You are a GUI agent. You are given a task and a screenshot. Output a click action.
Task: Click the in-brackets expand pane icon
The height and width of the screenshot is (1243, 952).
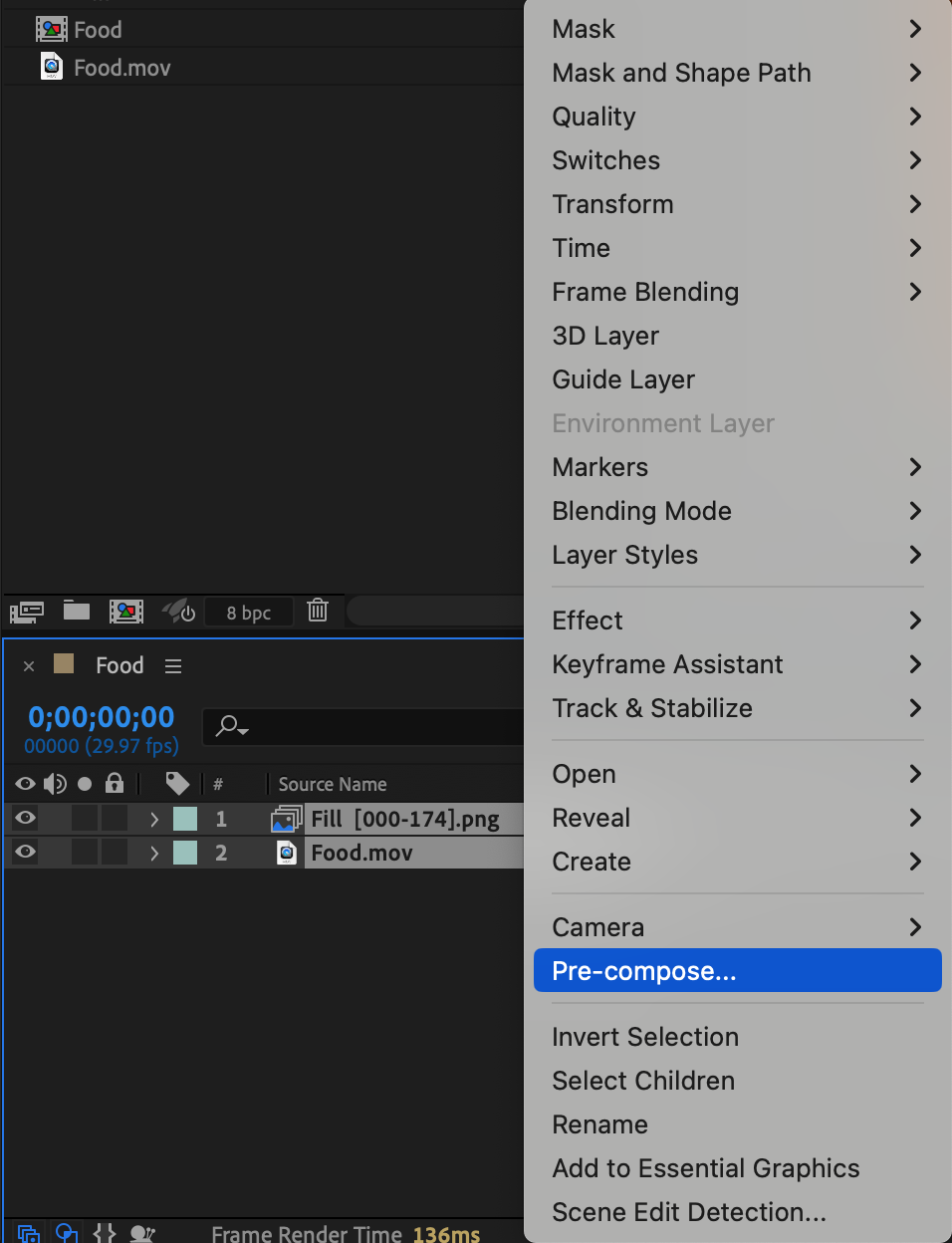click(105, 1233)
